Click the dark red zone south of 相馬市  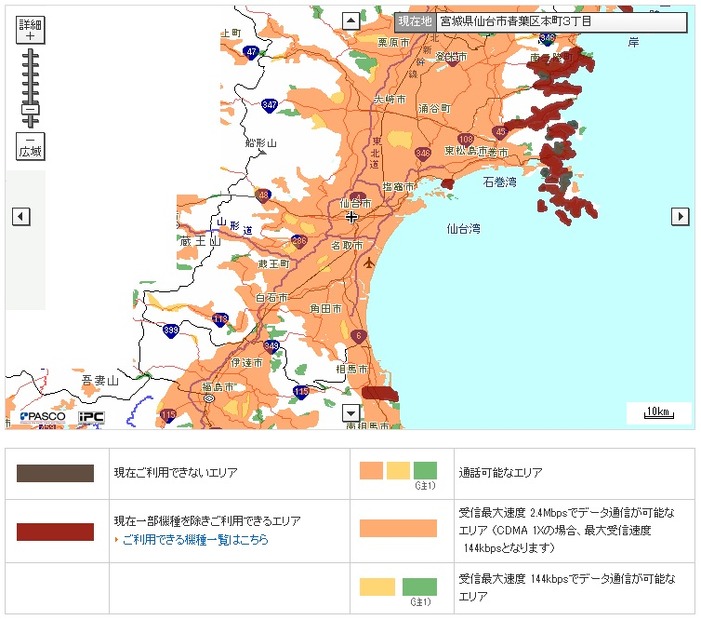tap(380, 393)
